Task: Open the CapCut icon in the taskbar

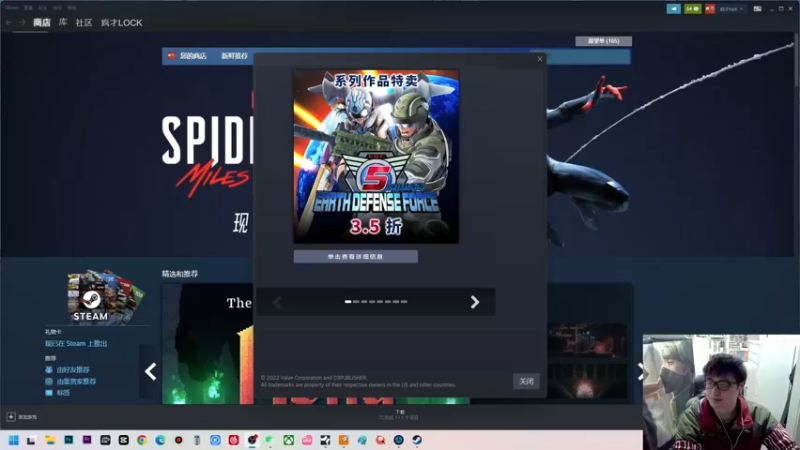Action: click(123, 440)
